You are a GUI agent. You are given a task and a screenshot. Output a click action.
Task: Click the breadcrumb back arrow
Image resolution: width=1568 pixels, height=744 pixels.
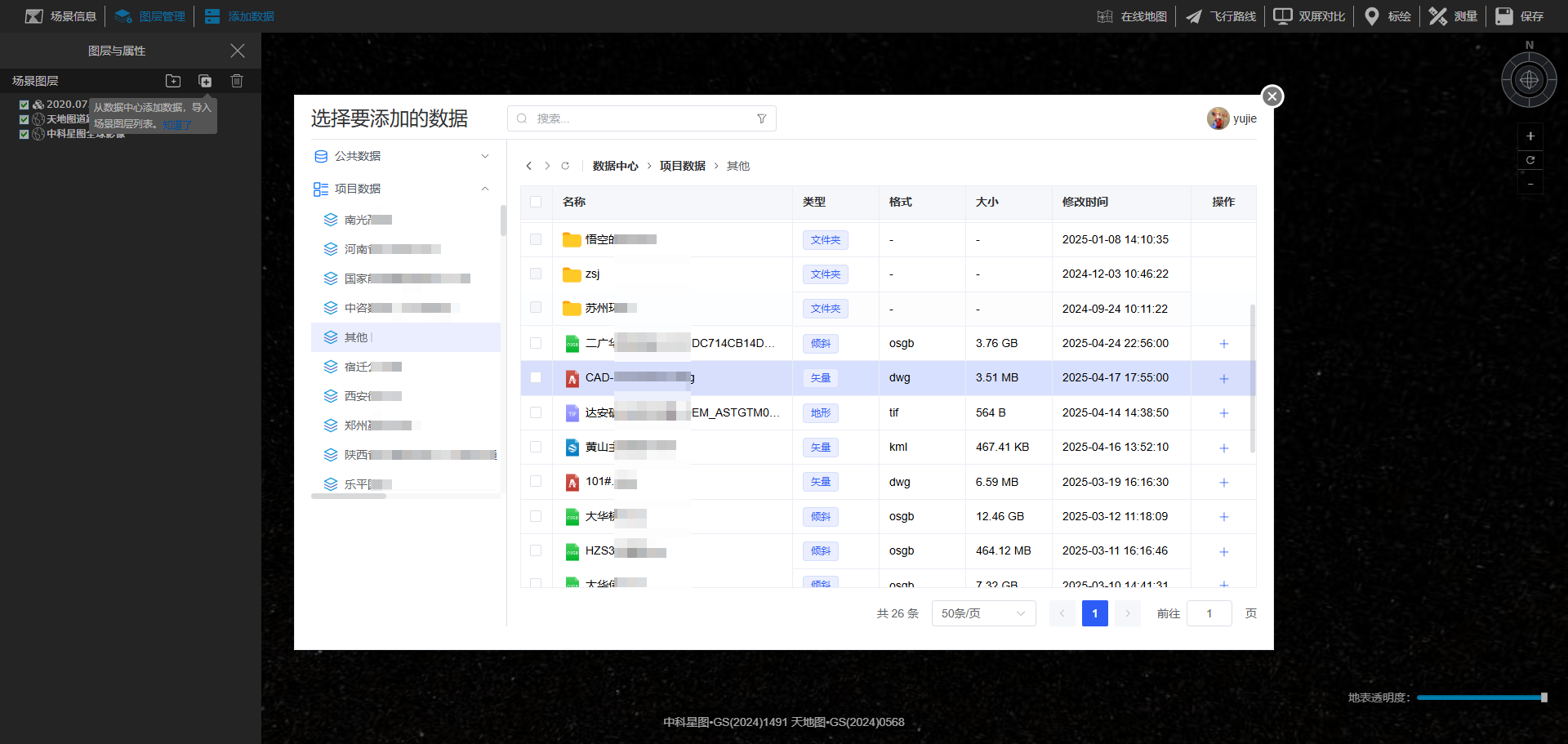(529, 166)
